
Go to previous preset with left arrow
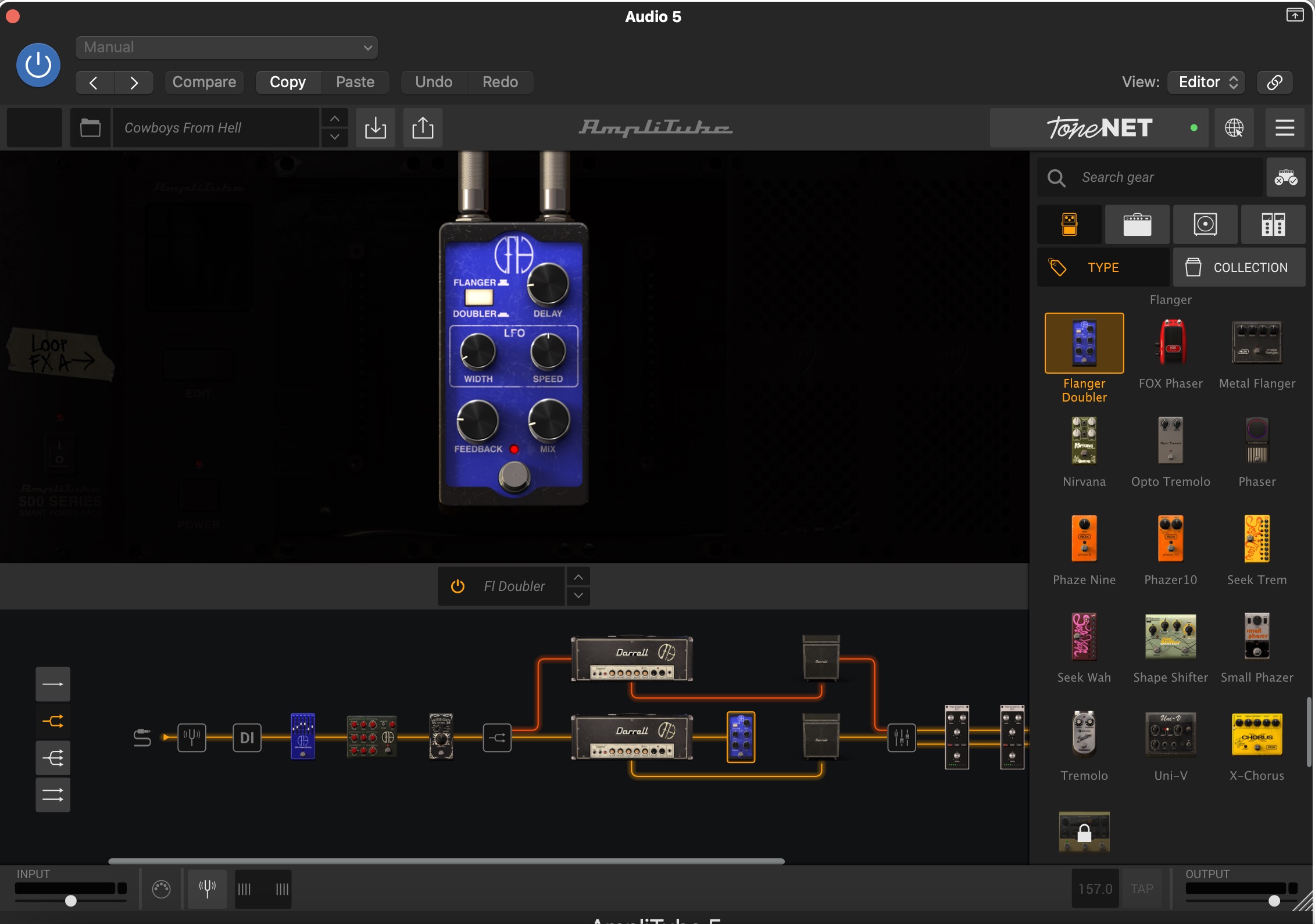[x=95, y=83]
